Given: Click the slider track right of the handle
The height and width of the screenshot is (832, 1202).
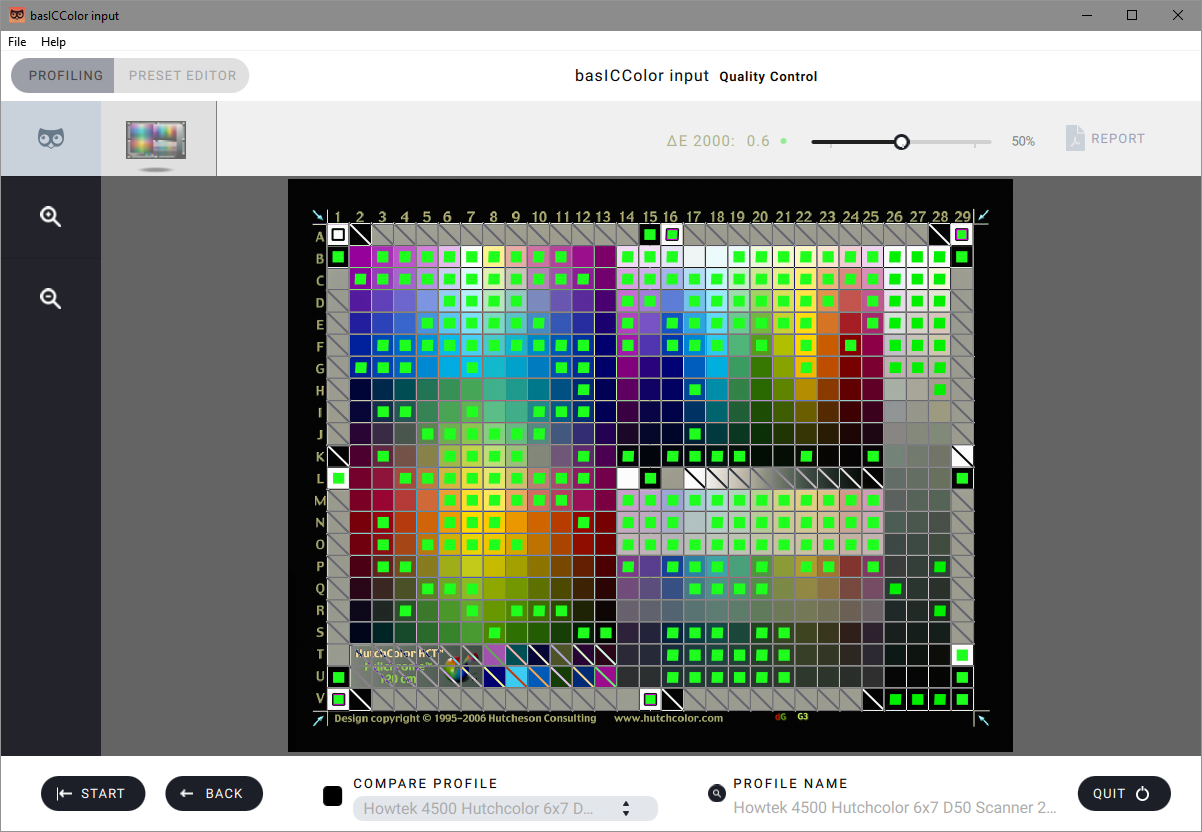Looking at the screenshot, I should coord(950,142).
